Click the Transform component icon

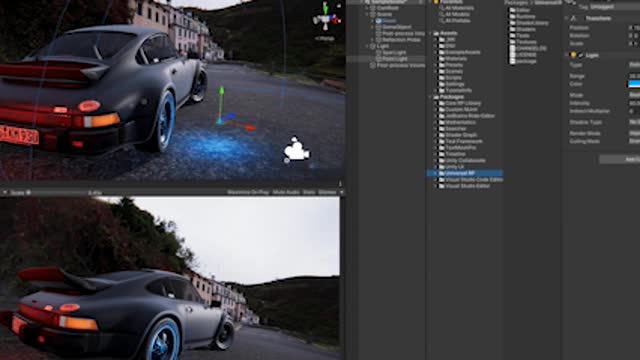573,18
